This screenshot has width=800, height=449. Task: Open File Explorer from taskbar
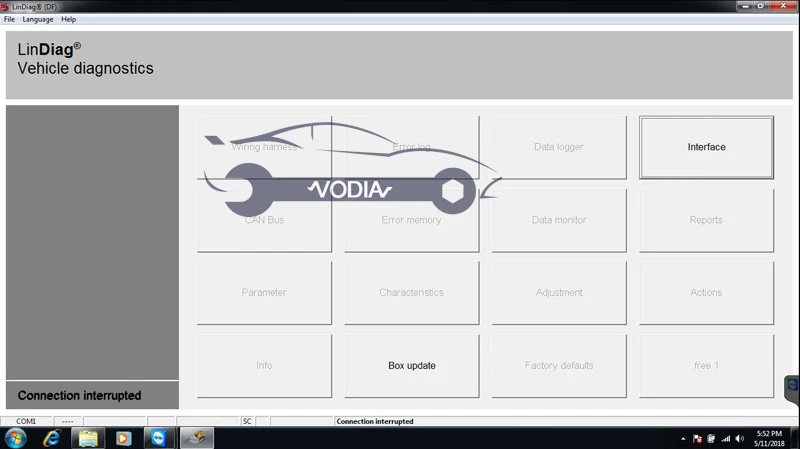coord(88,438)
